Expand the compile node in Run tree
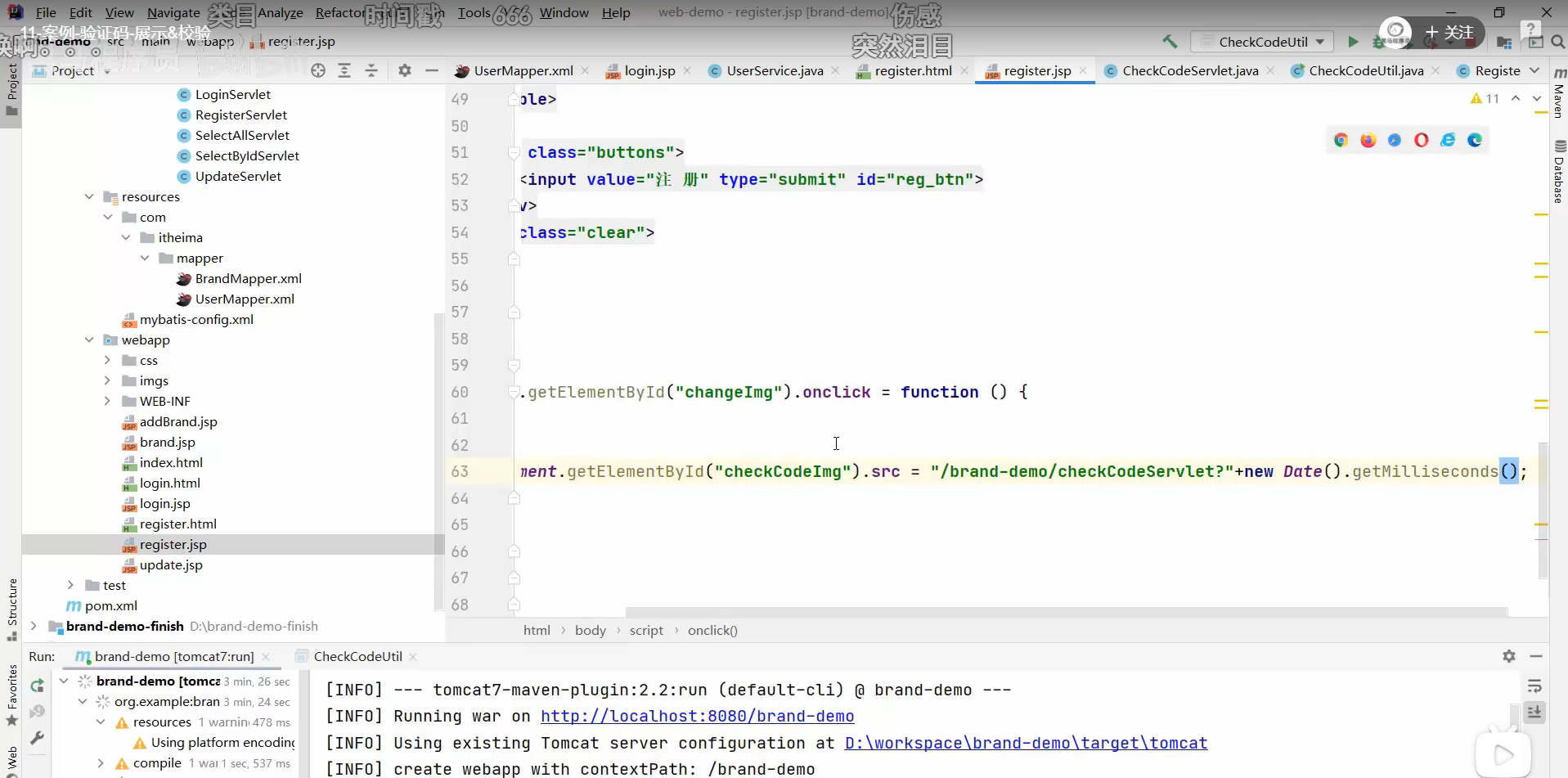Image resolution: width=1568 pixels, height=778 pixels. click(x=101, y=763)
